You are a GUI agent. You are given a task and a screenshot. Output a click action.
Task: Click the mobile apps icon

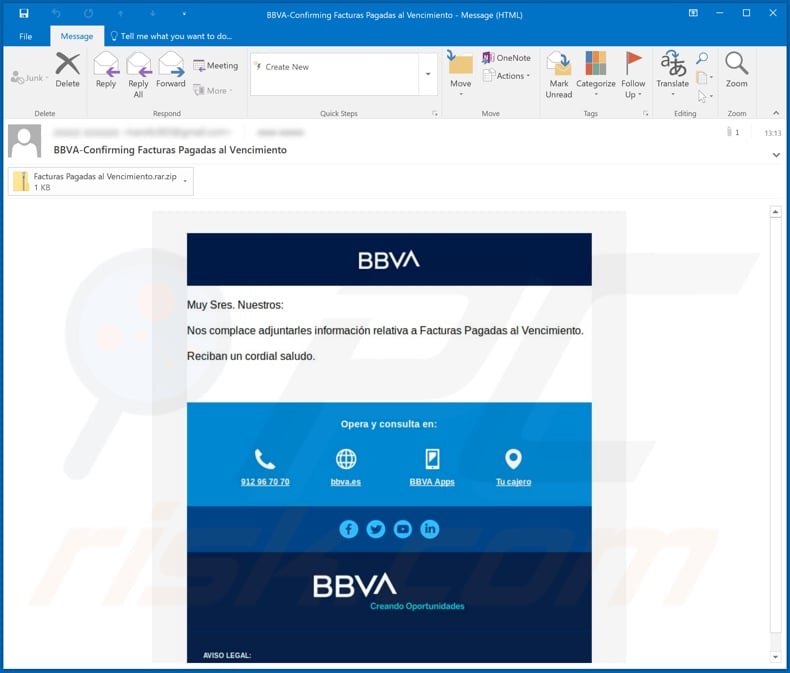[432, 459]
